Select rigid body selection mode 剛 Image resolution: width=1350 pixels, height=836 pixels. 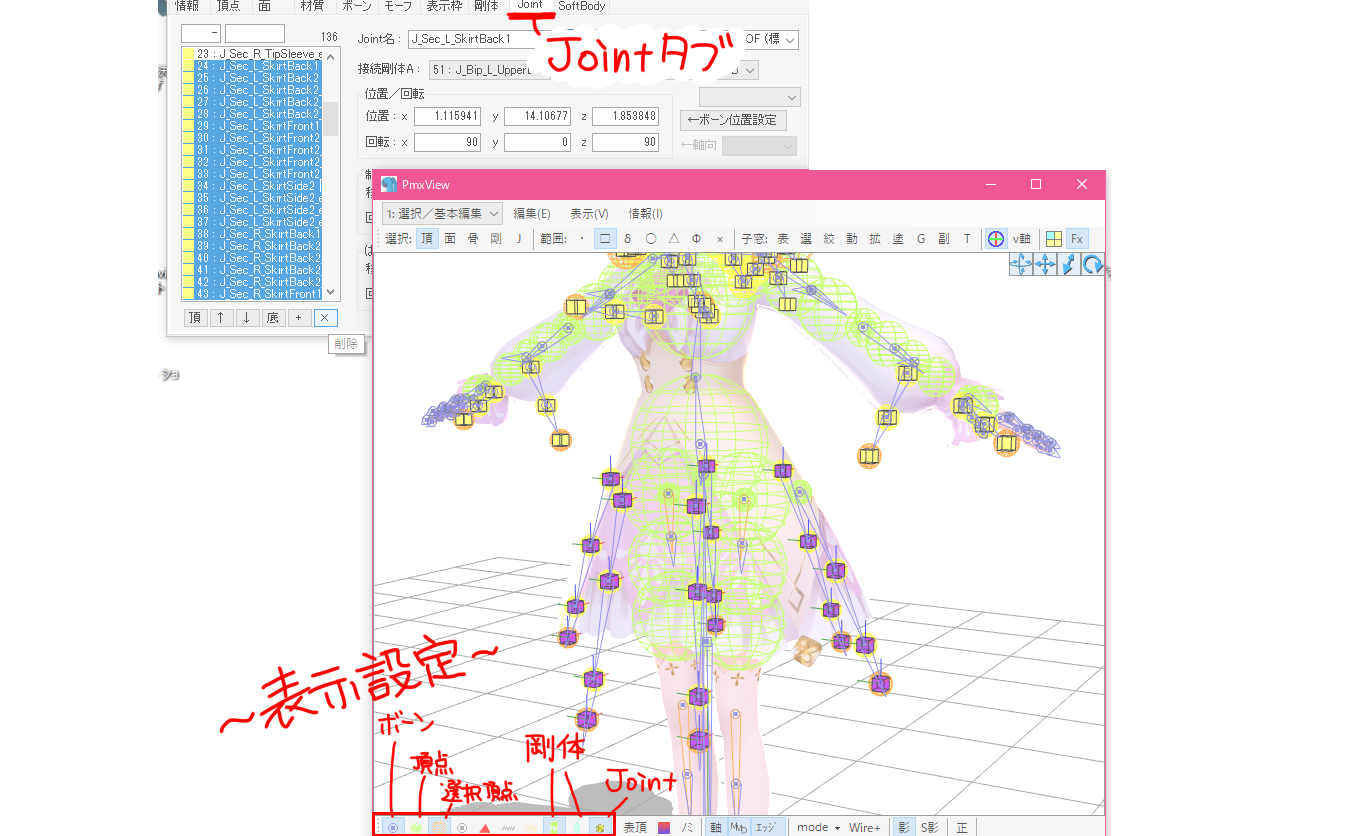point(495,239)
